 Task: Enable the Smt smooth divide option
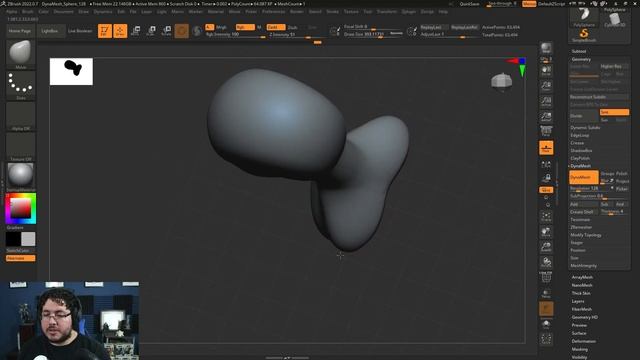pyautogui.click(x=614, y=112)
